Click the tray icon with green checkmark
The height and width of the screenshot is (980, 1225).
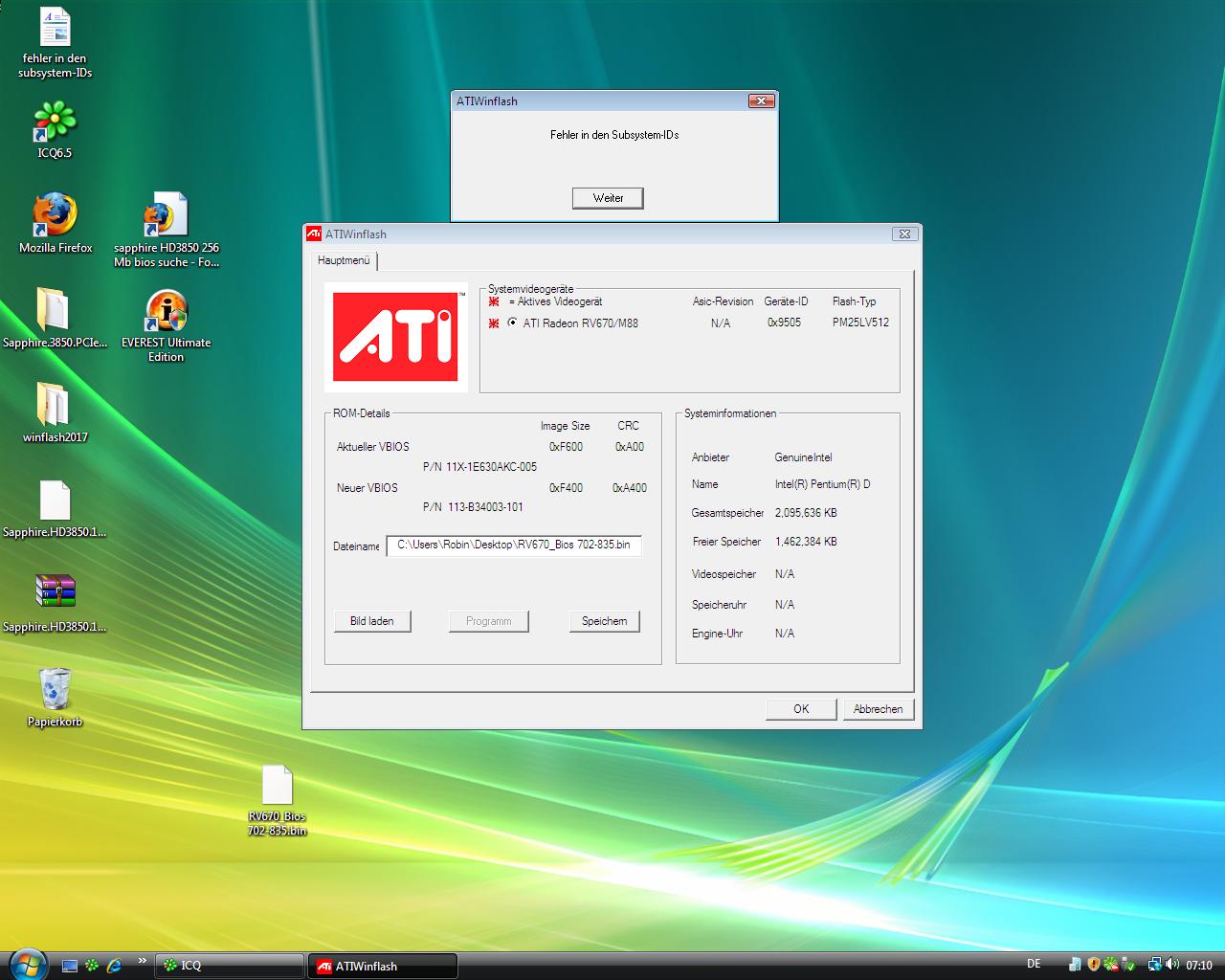[1126, 965]
